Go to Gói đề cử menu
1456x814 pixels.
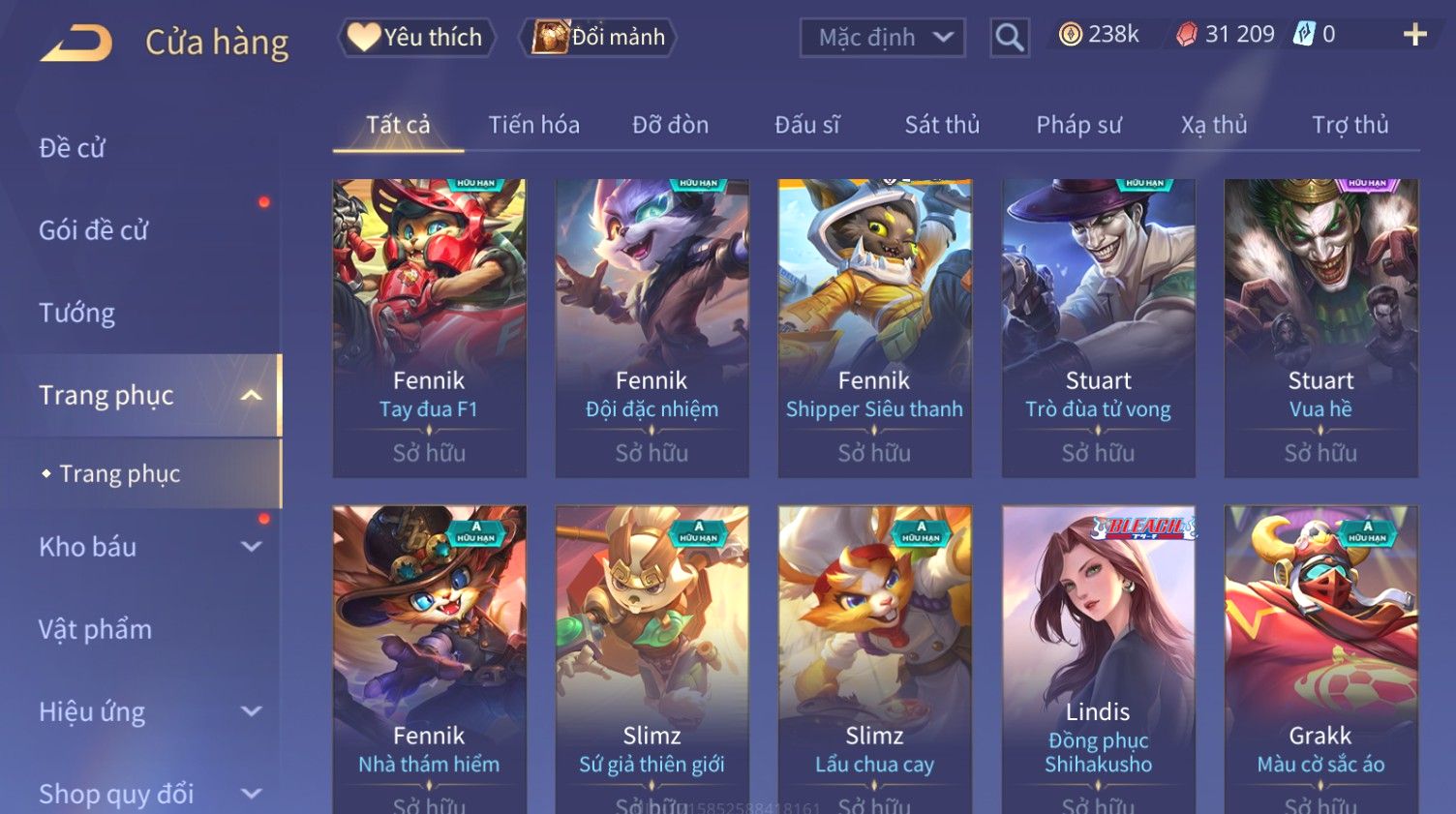tap(93, 230)
